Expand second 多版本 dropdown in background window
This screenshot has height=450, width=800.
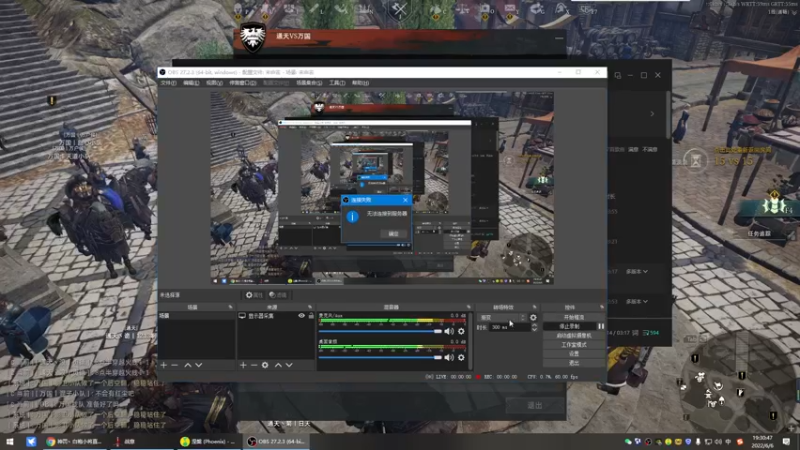[x=637, y=302]
